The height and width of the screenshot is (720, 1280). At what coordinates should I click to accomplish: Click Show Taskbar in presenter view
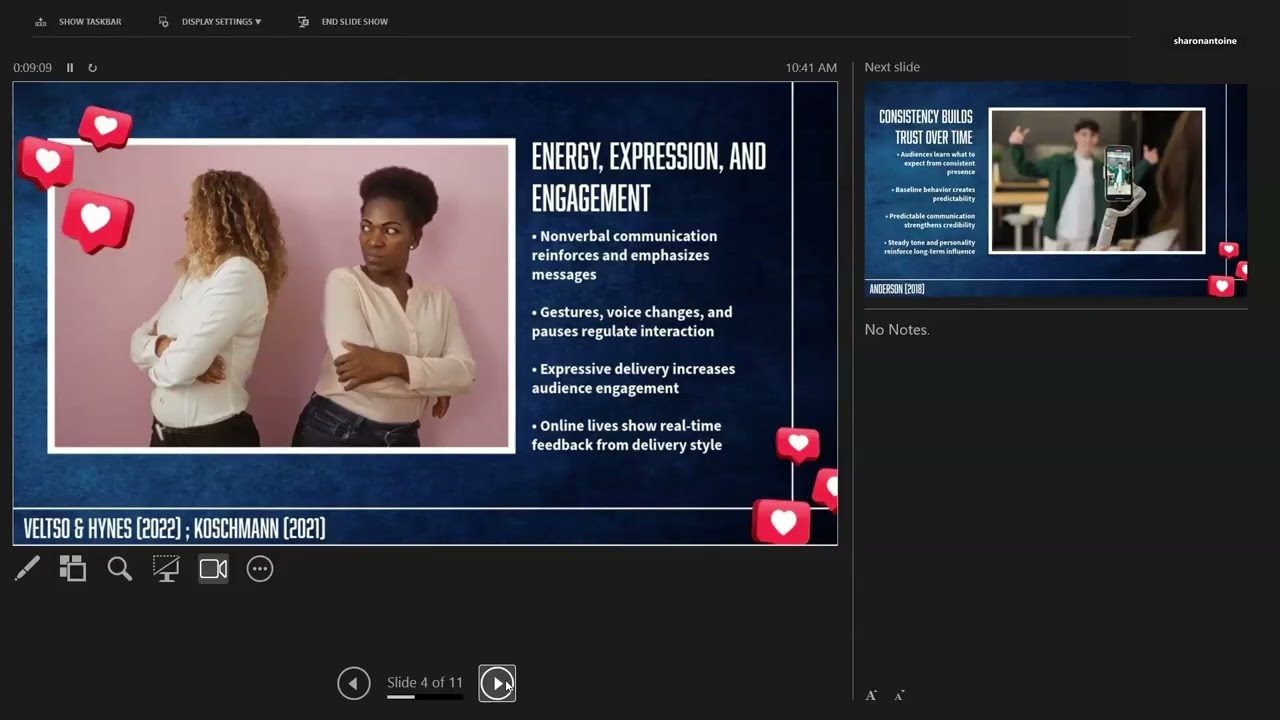(x=78, y=22)
